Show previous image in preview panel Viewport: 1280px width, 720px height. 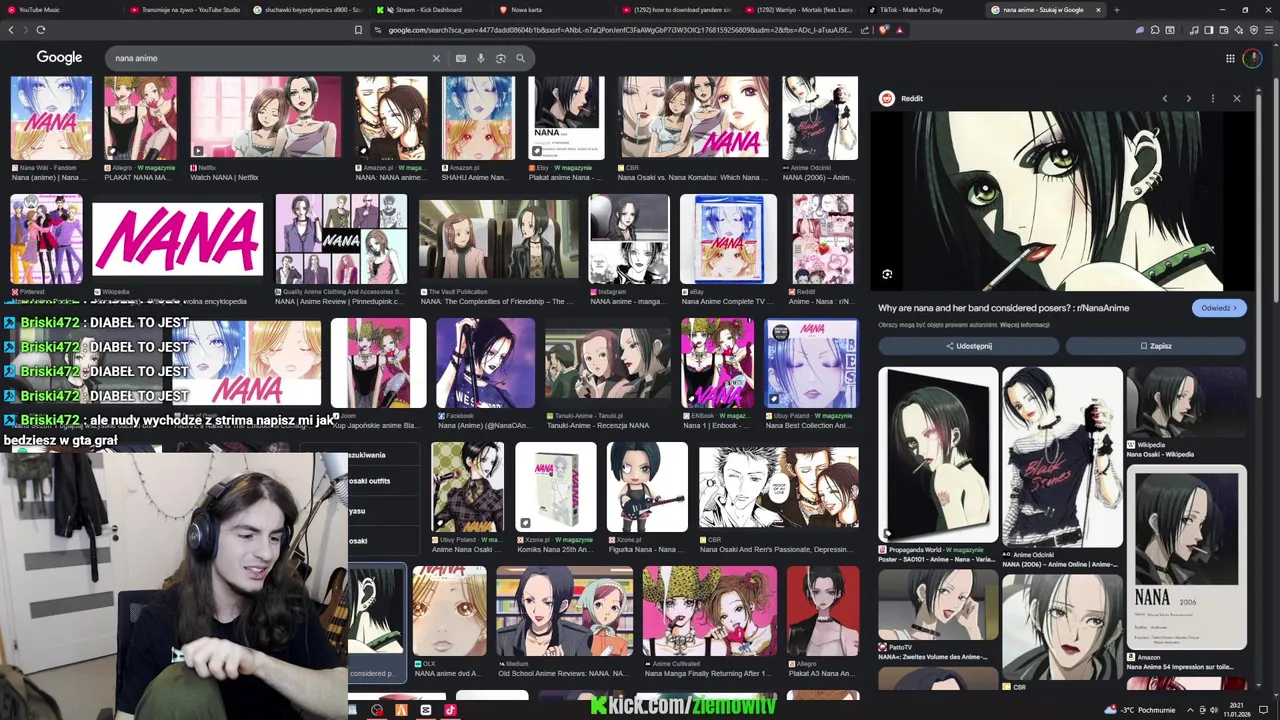coord(1165,98)
